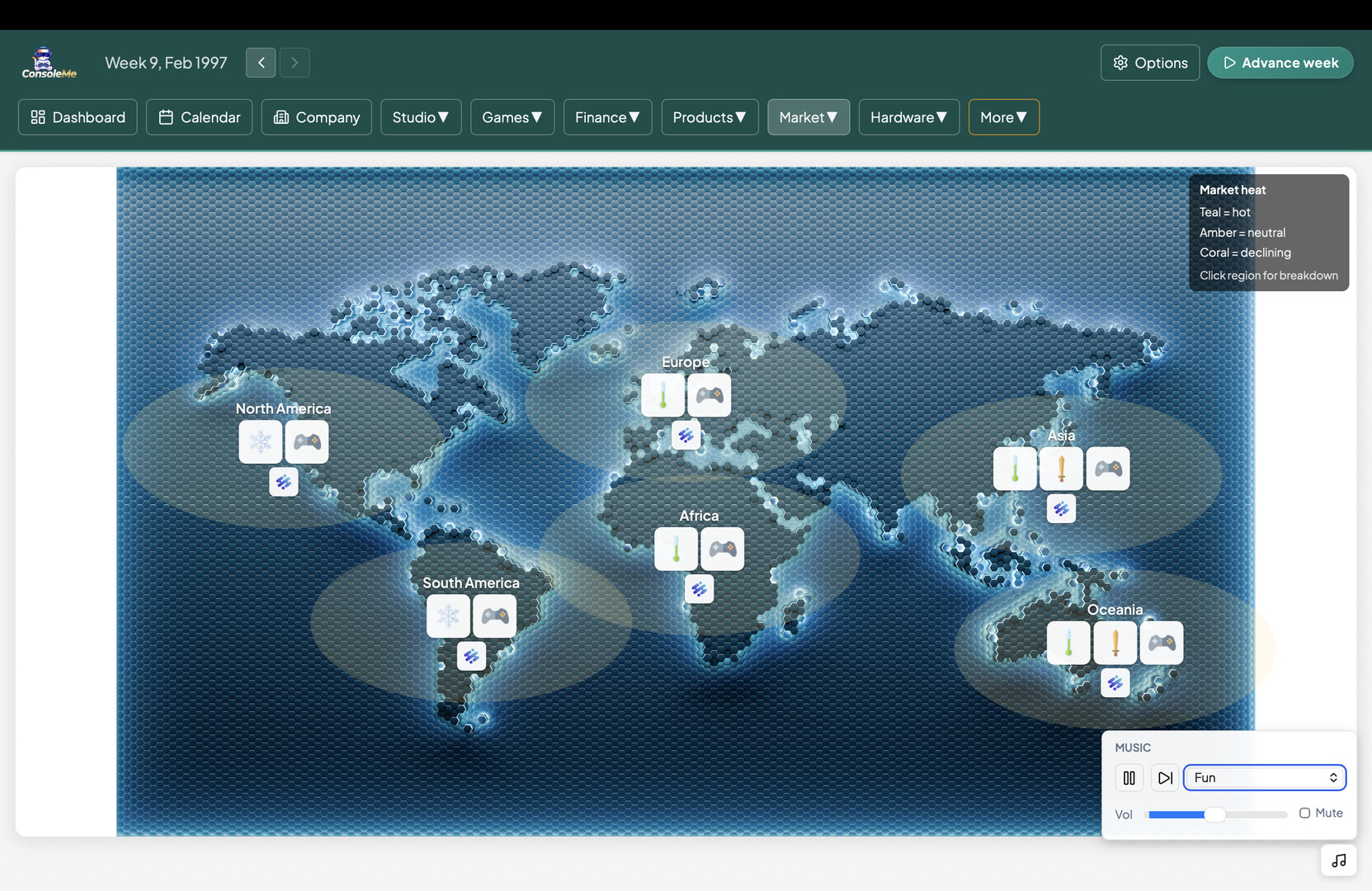
Task: Select the gamepad icon for Oceania
Action: (x=1162, y=643)
